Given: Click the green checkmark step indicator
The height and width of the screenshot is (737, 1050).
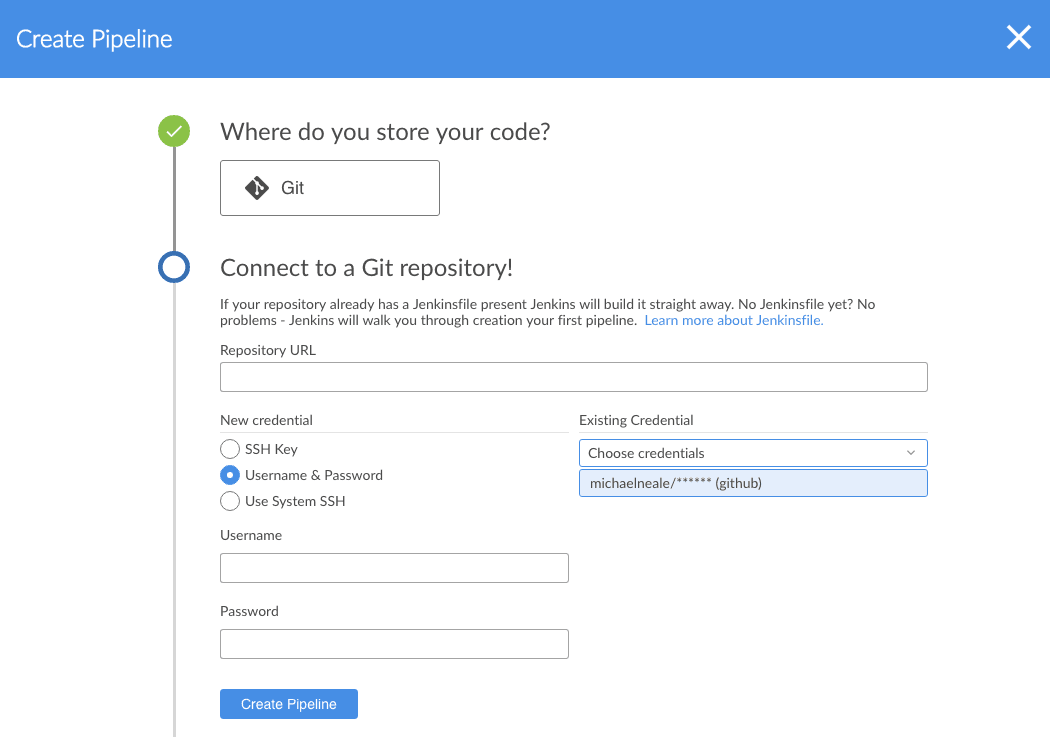Looking at the screenshot, I should click(x=174, y=131).
